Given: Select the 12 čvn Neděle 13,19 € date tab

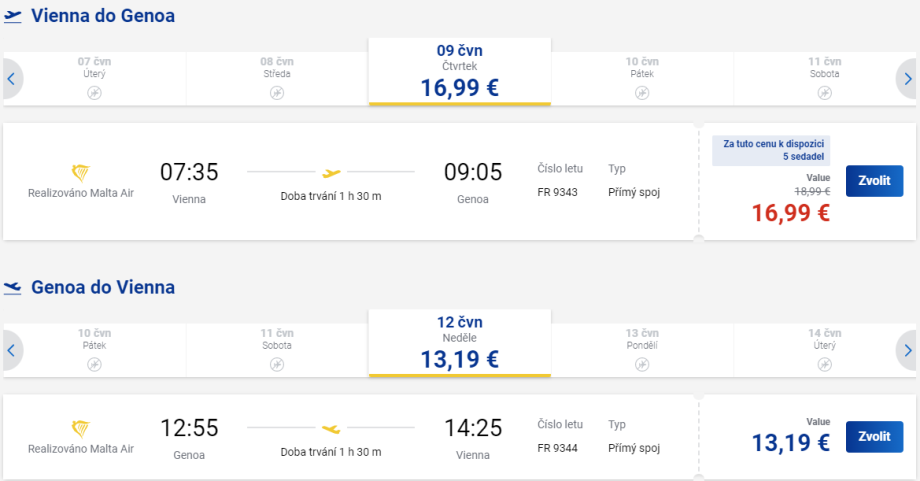Looking at the screenshot, I should tap(460, 343).
